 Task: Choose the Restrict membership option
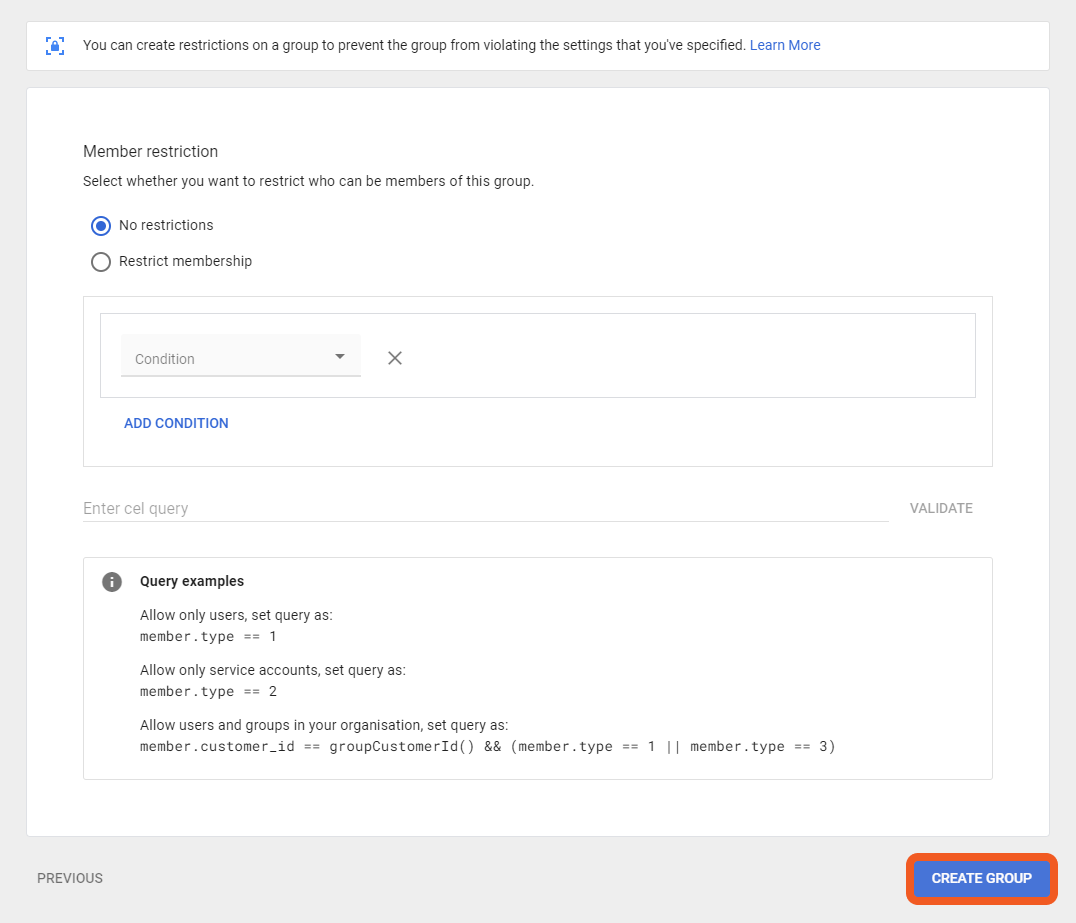tap(101, 262)
